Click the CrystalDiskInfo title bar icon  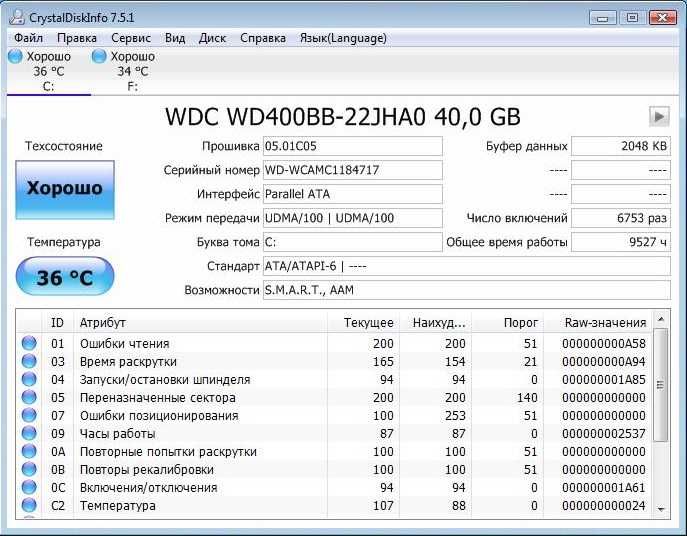pos(17,18)
